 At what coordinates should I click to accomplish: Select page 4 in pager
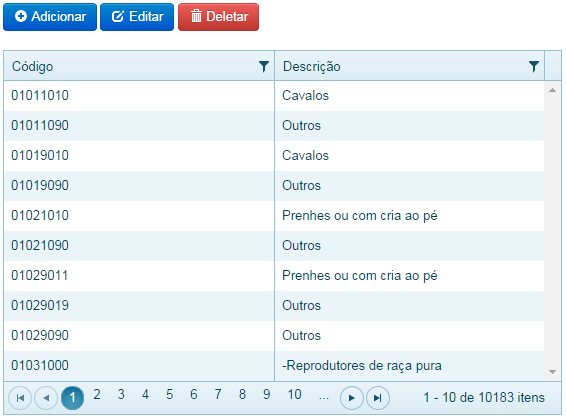145,394
